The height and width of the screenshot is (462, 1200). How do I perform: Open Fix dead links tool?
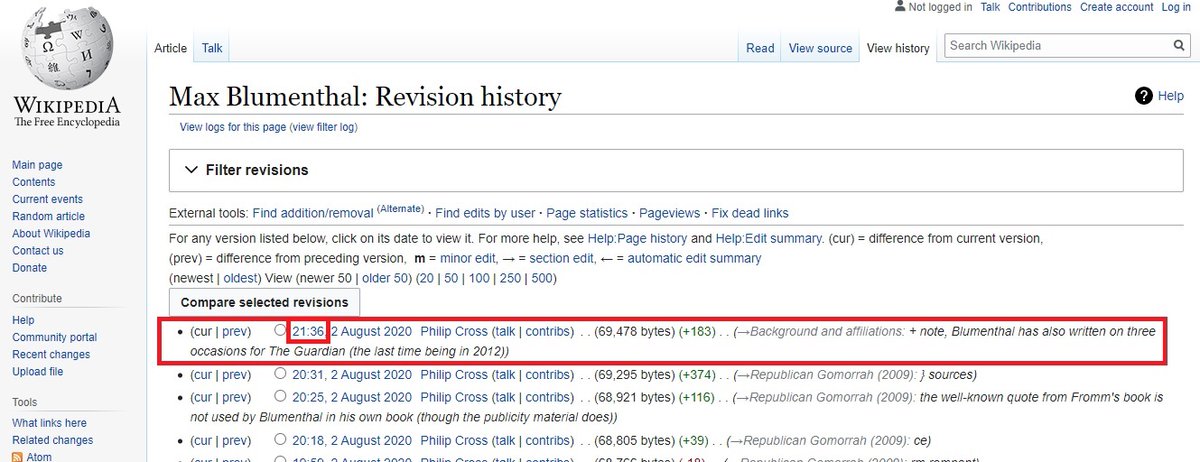[x=750, y=213]
